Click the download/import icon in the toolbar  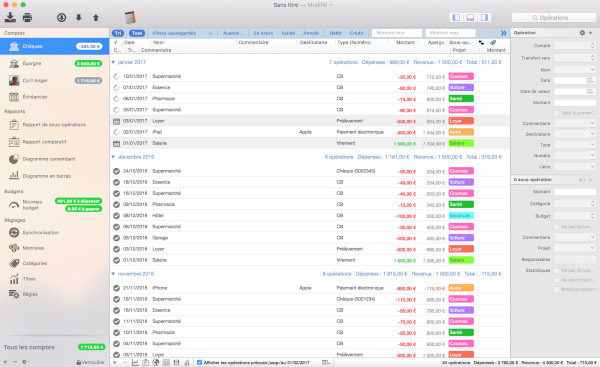[10, 17]
